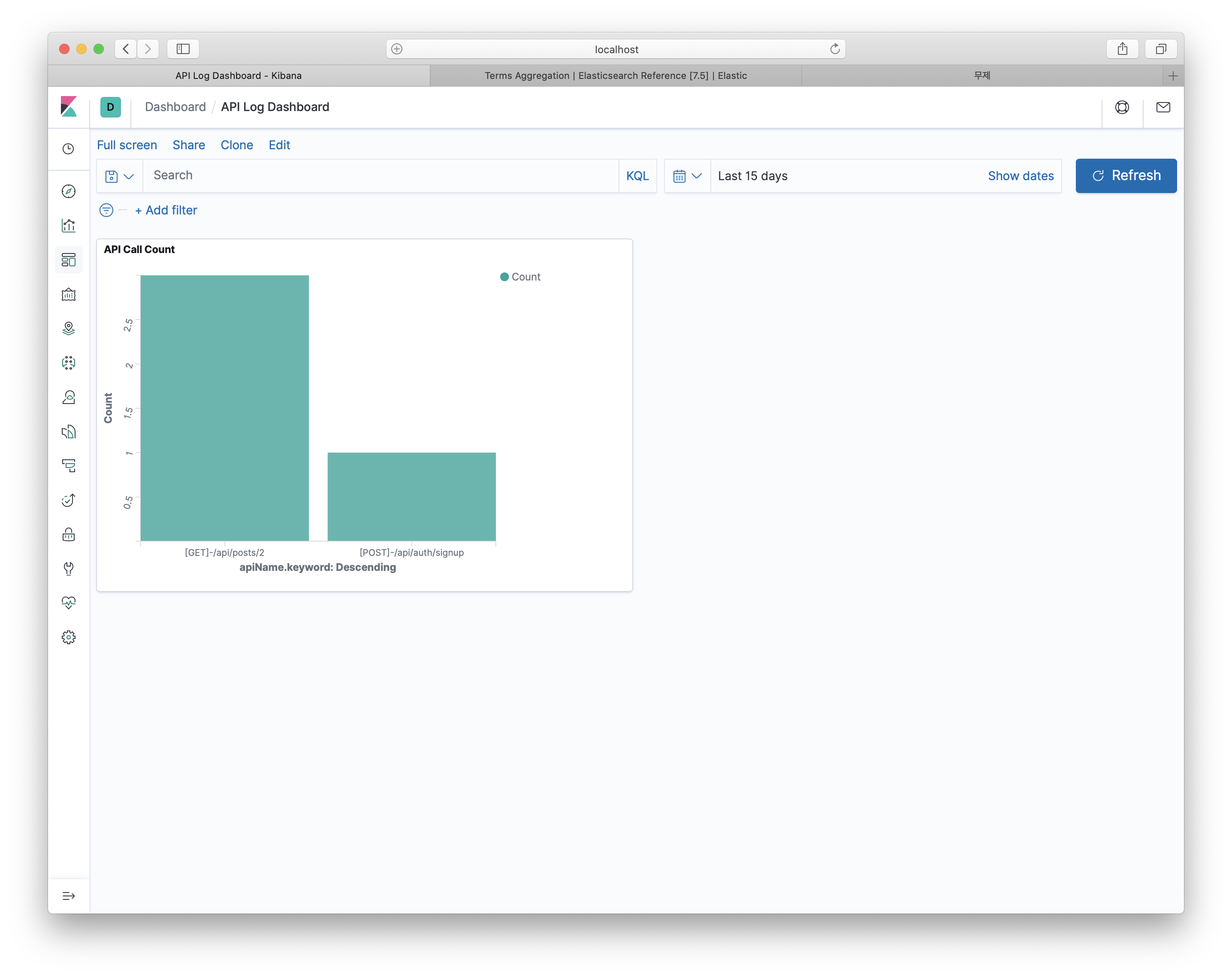Viewport: 1232px width, 977px height.
Task: Toggle the Safari sidebar
Action: (183, 49)
